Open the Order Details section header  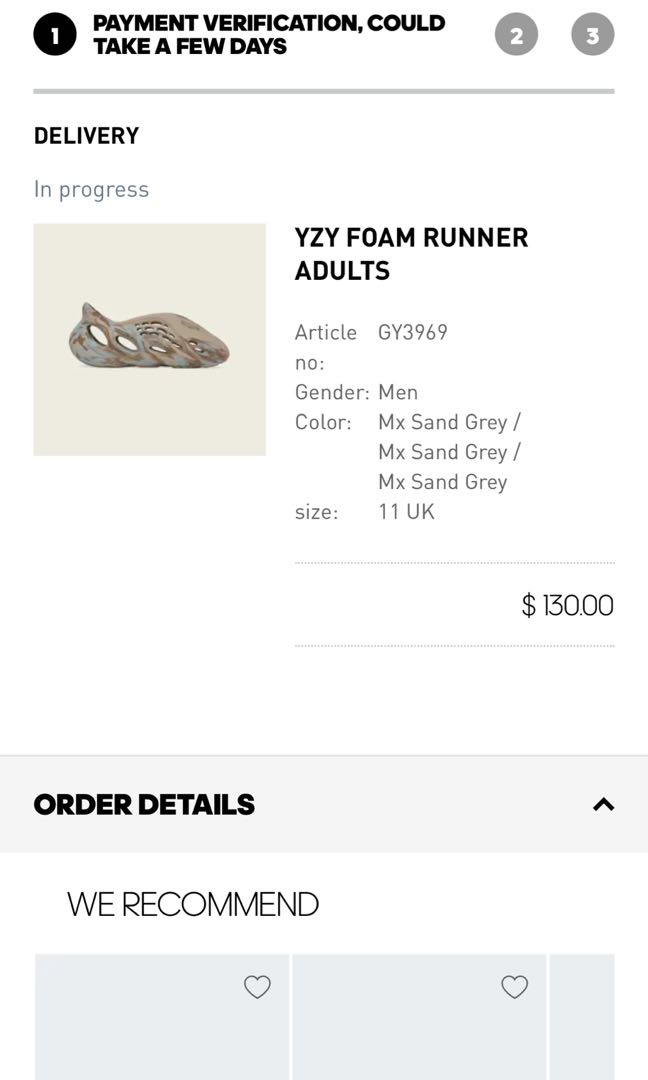click(324, 804)
